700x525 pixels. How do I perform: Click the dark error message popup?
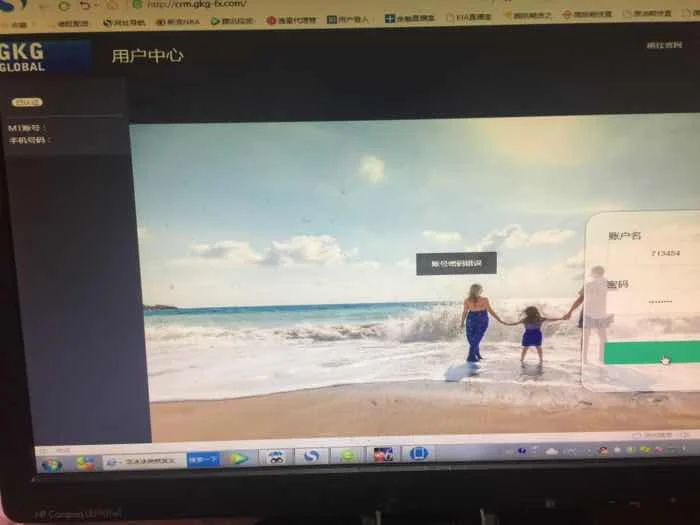tap(456, 264)
